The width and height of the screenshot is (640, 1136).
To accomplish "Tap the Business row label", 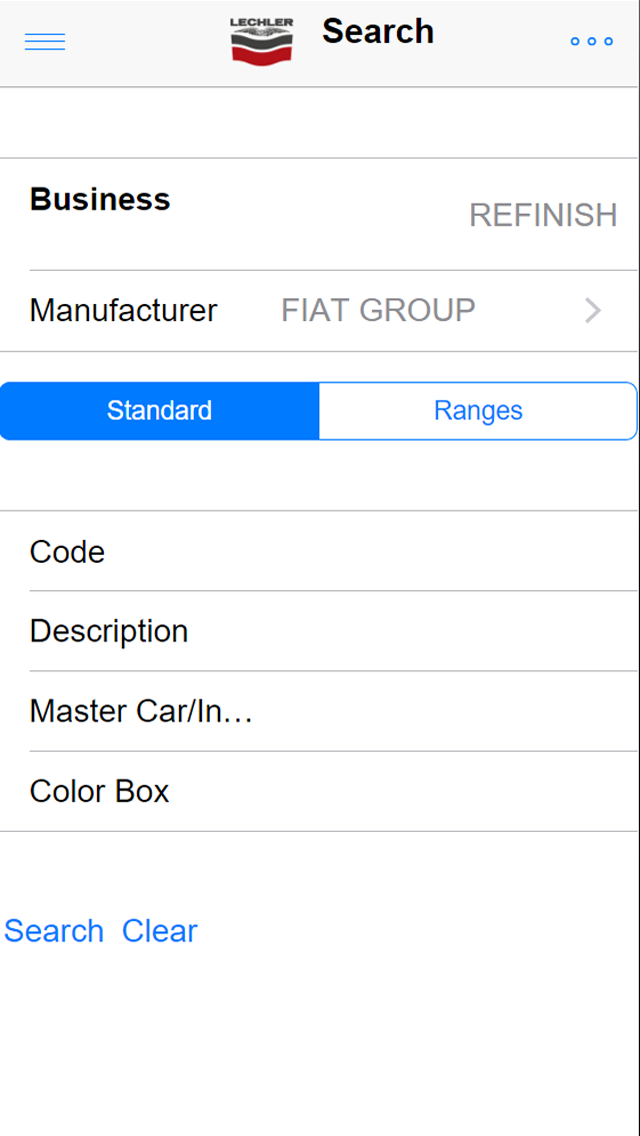I will tap(100, 199).
